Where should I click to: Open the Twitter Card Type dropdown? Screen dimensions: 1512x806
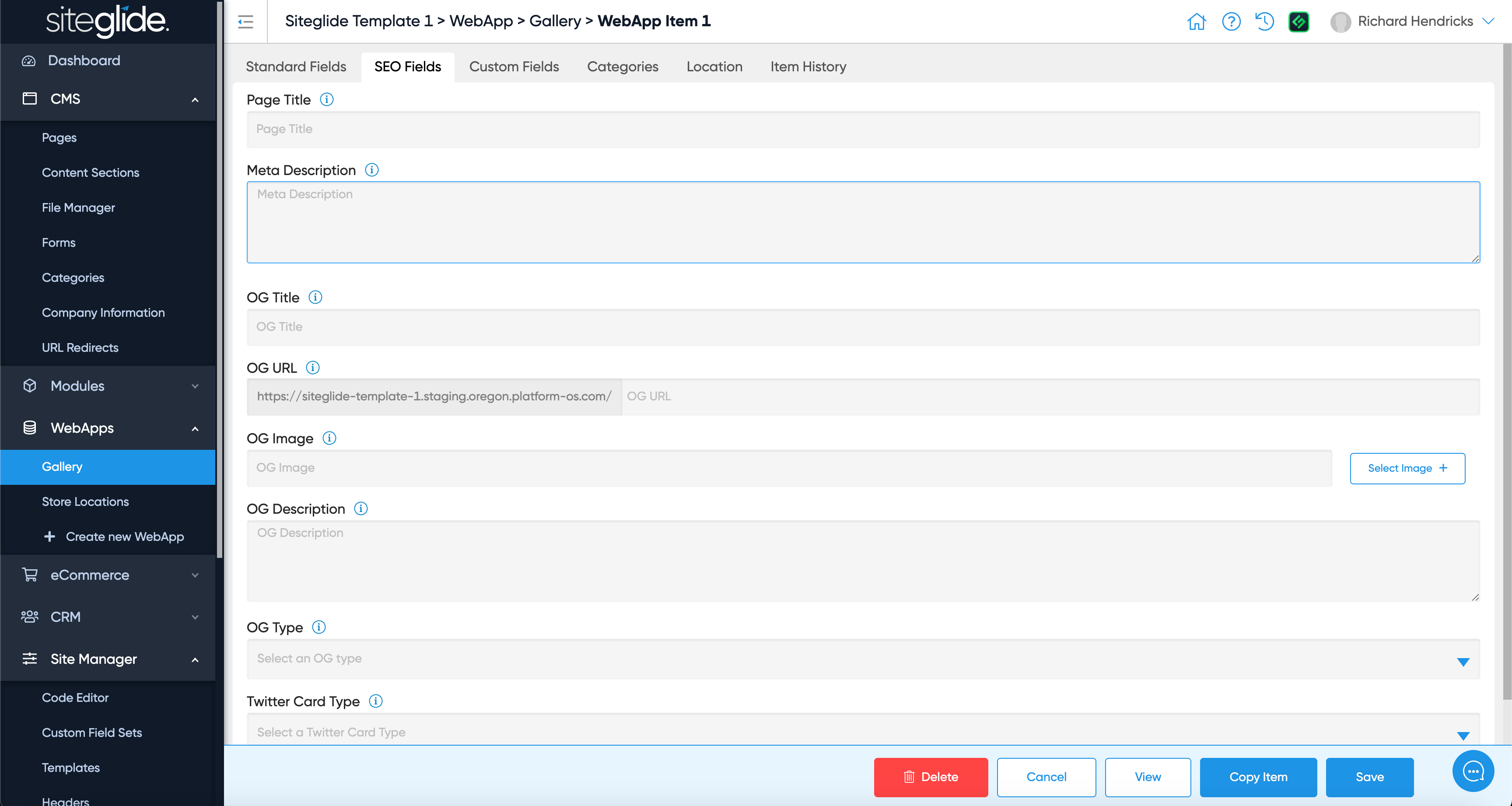863,732
